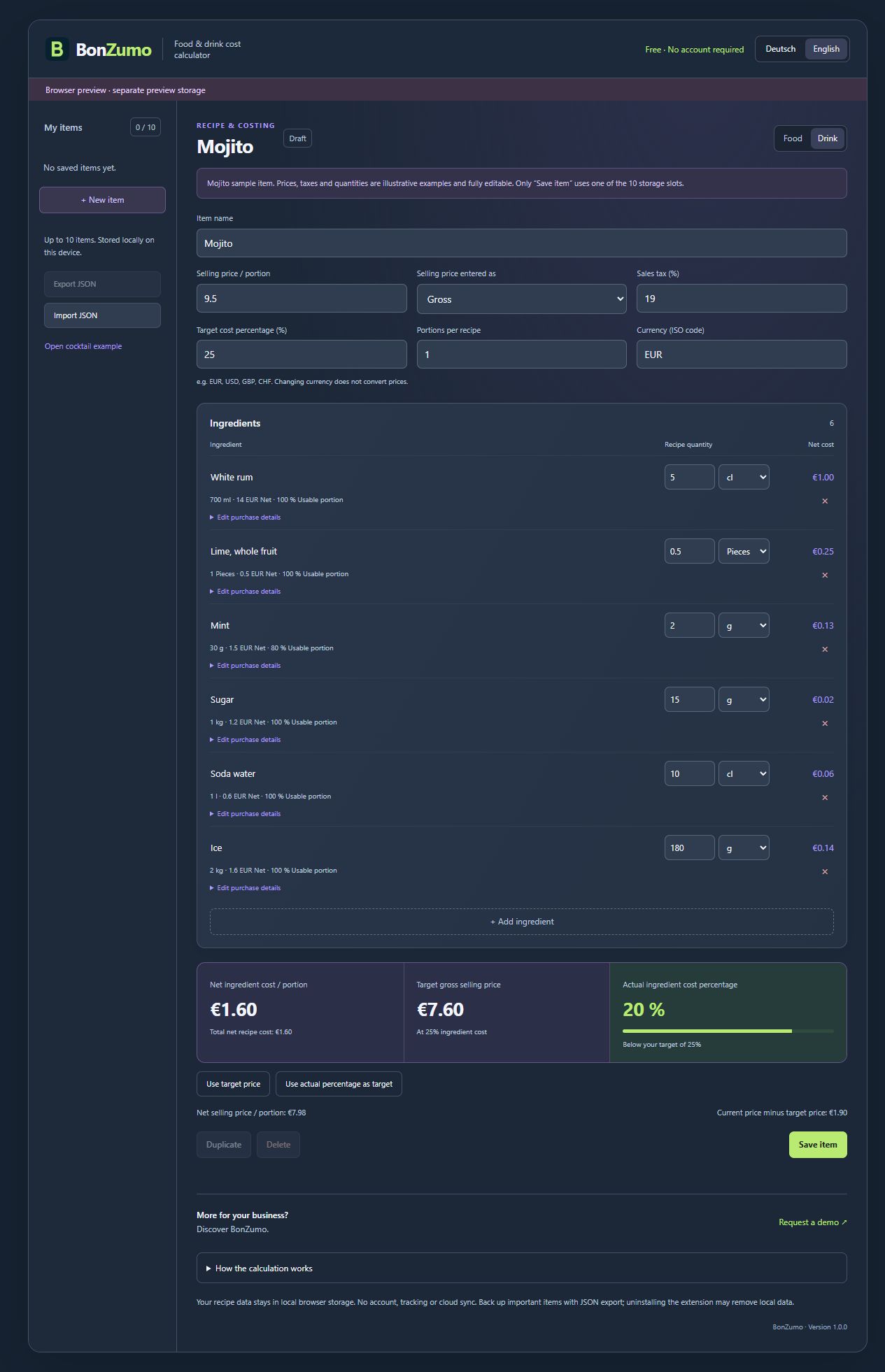Image resolution: width=885 pixels, height=1372 pixels.
Task: Click Import JSON button
Action: point(102,315)
